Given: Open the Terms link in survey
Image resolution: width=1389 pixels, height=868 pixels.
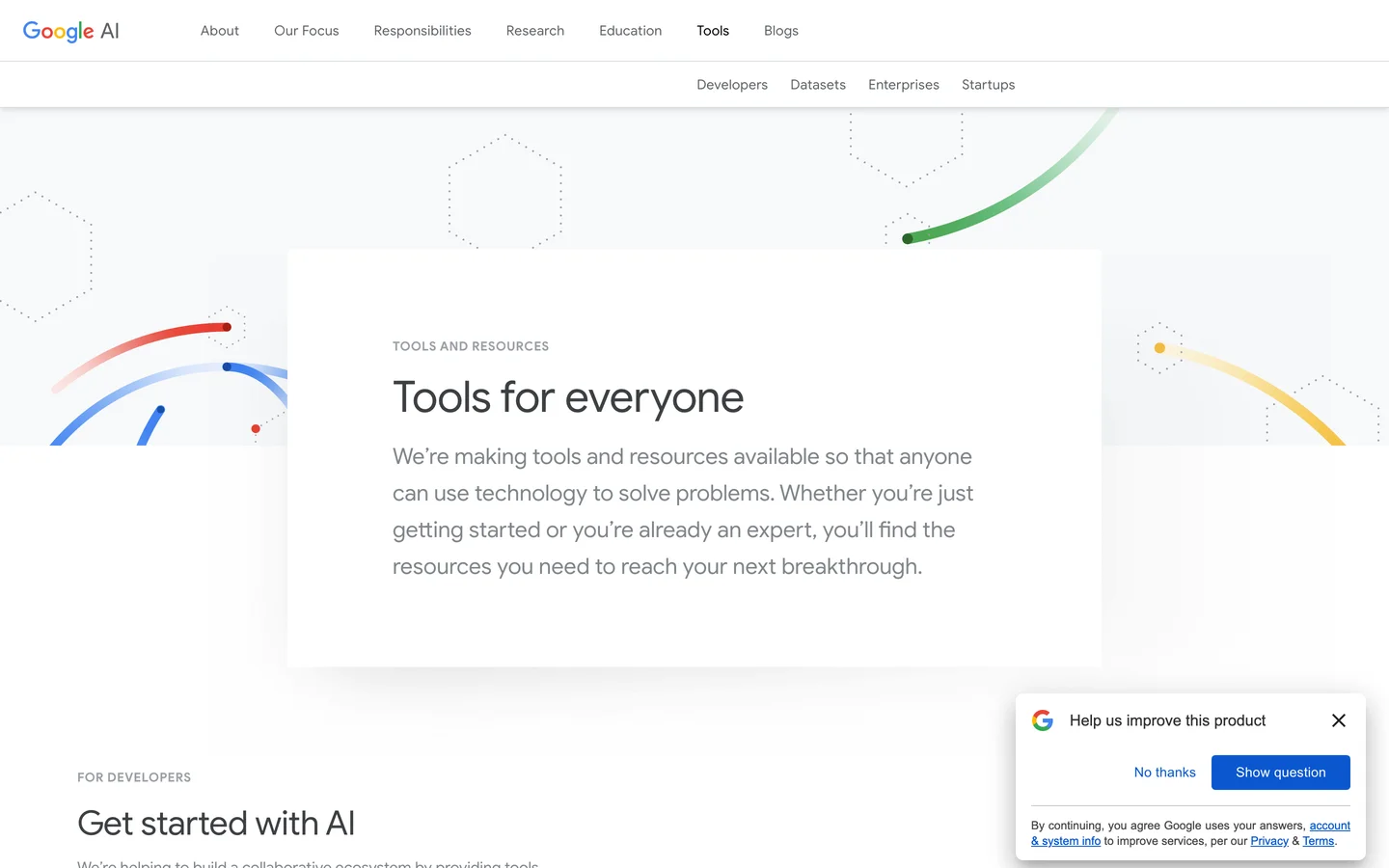Looking at the screenshot, I should click(1319, 841).
